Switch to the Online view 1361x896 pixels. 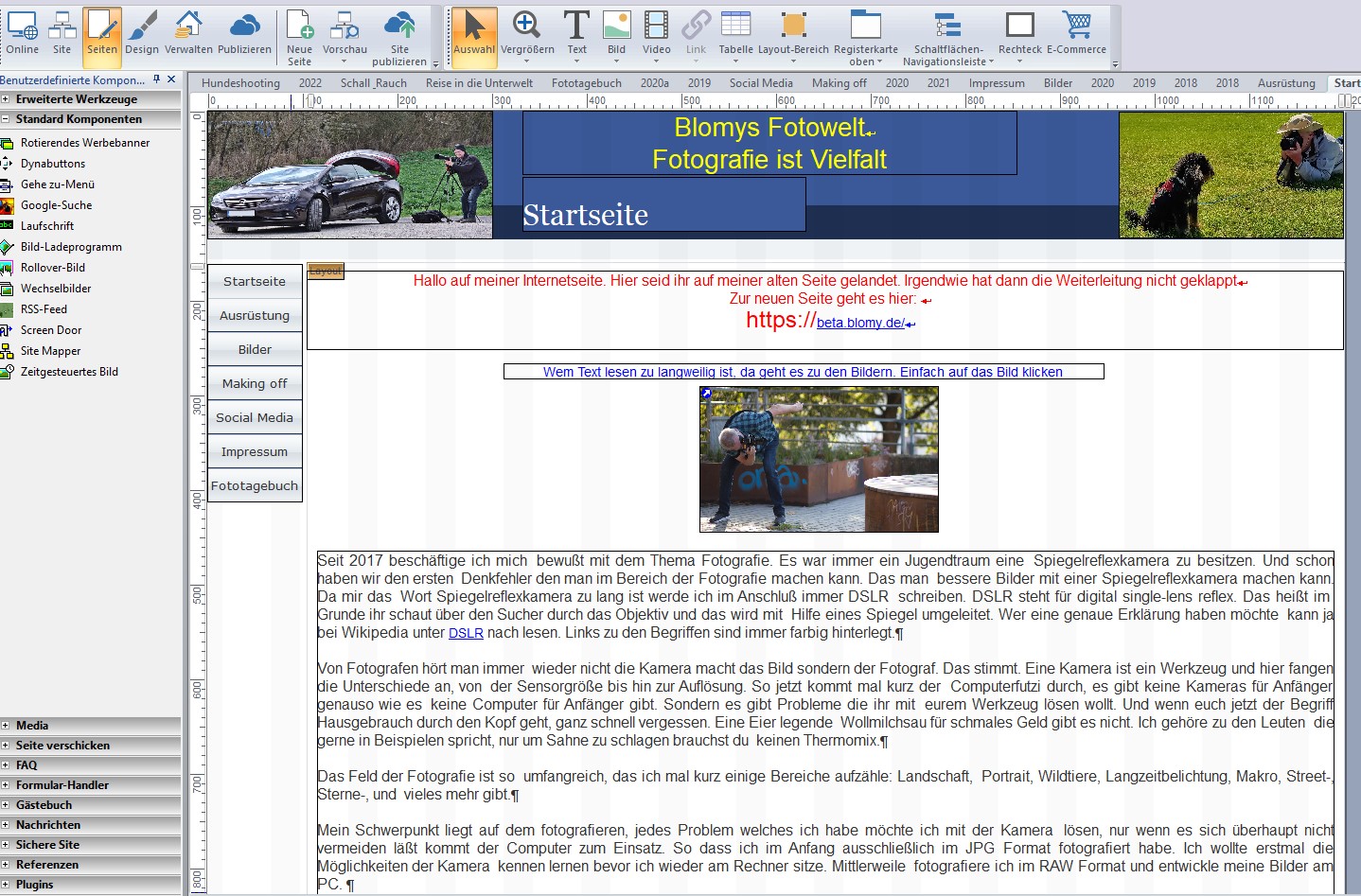[x=22, y=34]
